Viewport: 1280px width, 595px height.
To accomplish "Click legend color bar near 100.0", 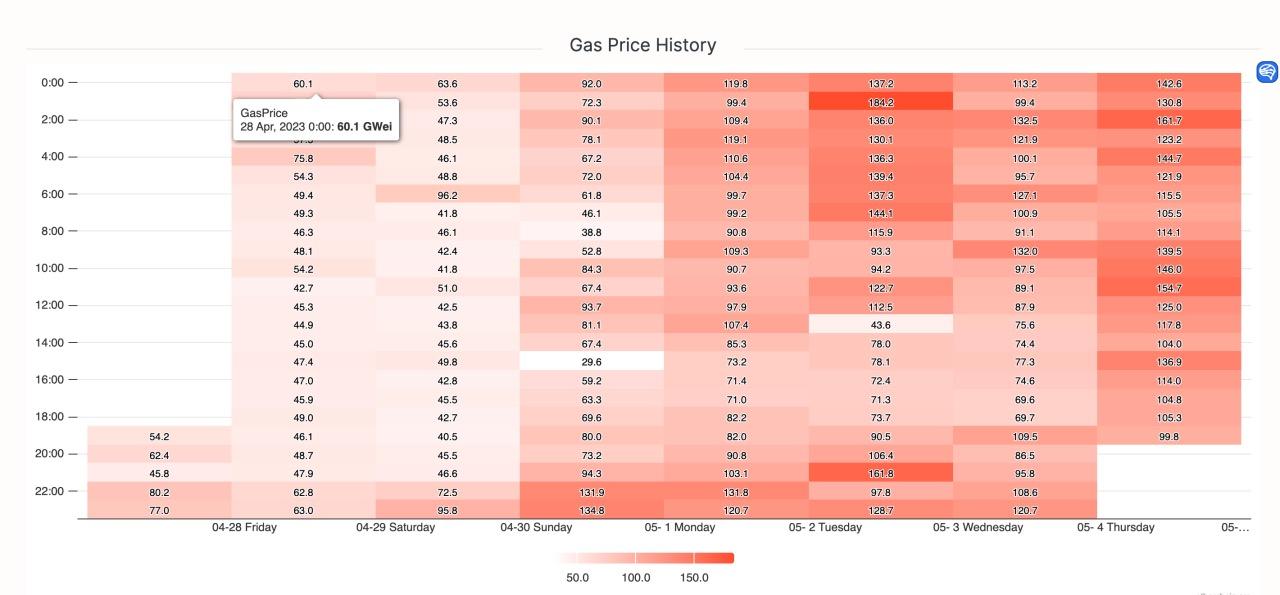I will pyautogui.click(x=637, y=558).
